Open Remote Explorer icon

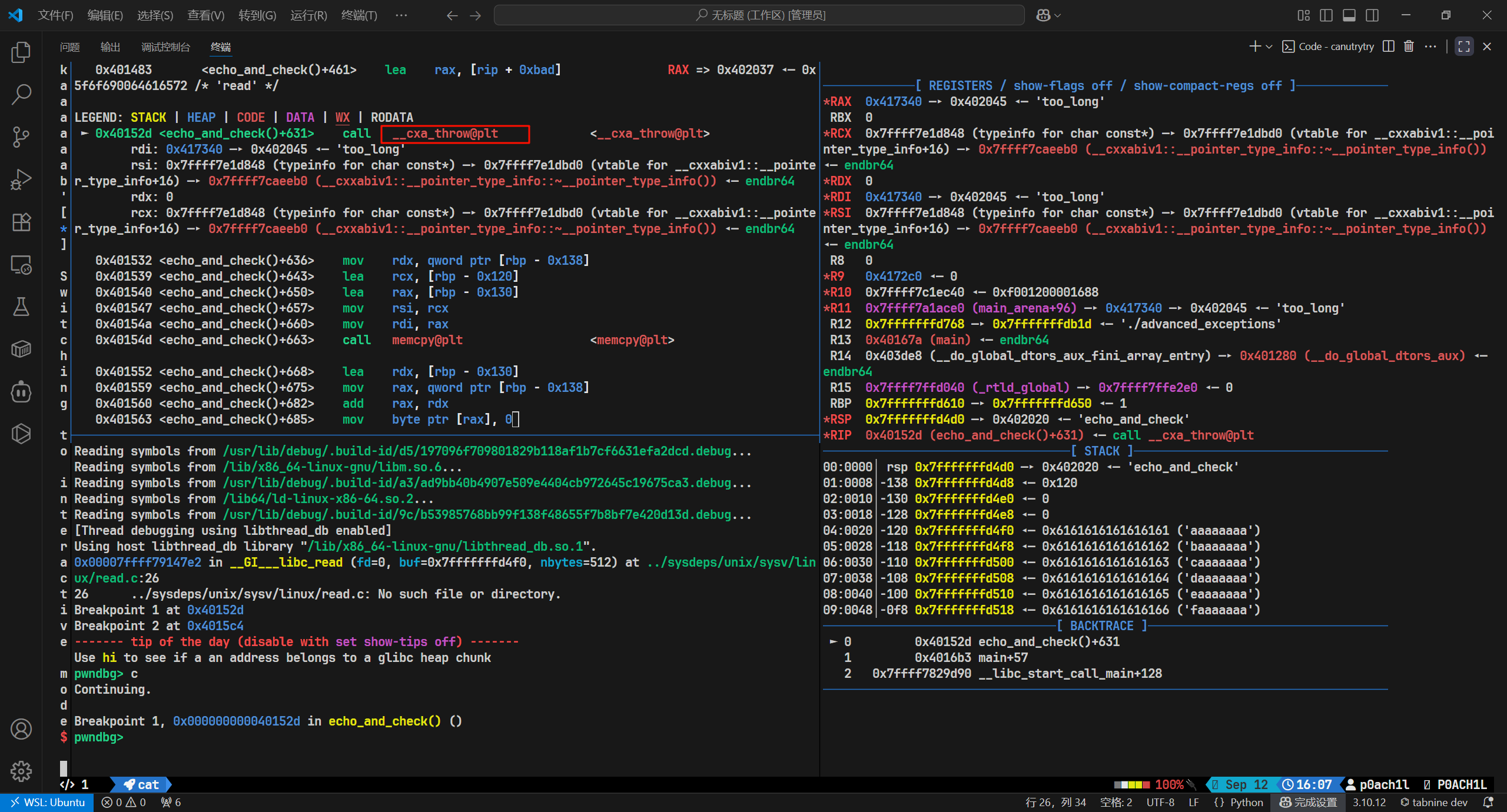[21, 265]
